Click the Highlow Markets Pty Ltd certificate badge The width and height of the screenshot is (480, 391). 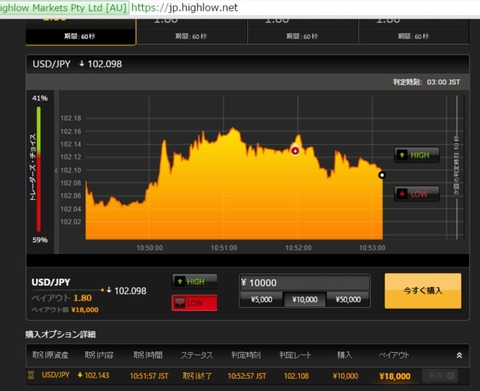64,7
